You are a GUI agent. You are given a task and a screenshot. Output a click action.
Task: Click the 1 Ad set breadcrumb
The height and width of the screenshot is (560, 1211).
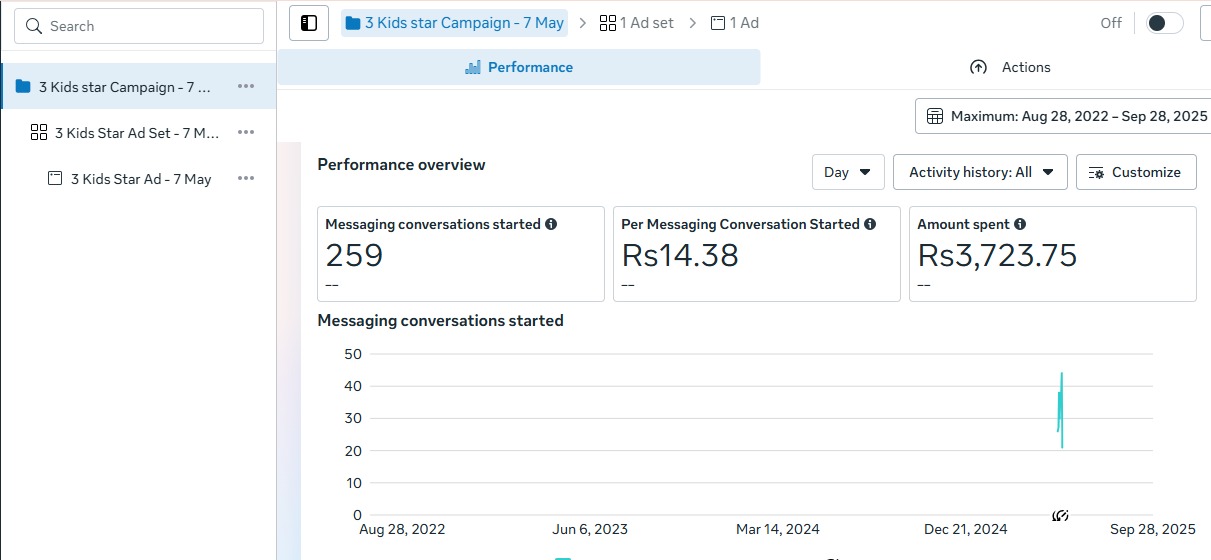637,23
